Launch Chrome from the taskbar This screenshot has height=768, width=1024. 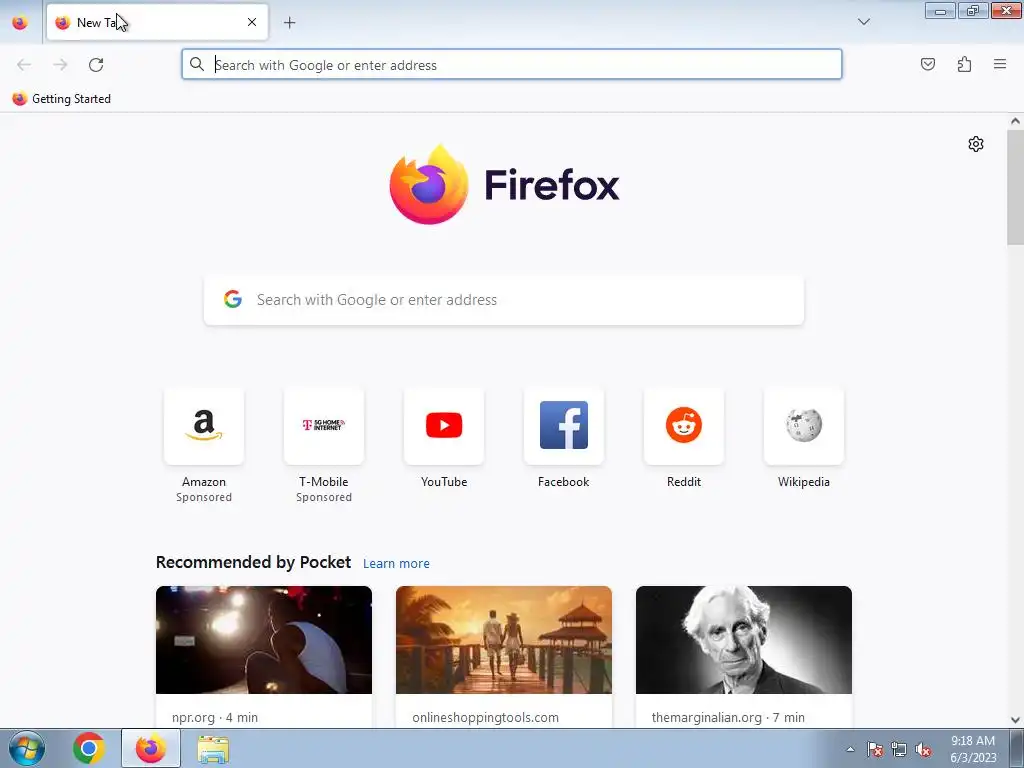89,748
